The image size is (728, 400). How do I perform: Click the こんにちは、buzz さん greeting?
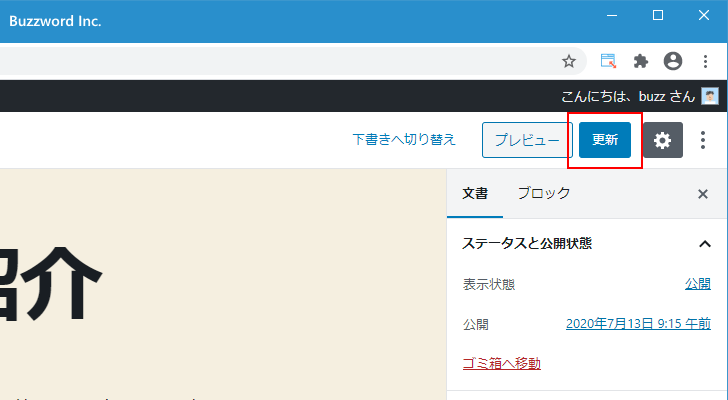pos(628,96)
